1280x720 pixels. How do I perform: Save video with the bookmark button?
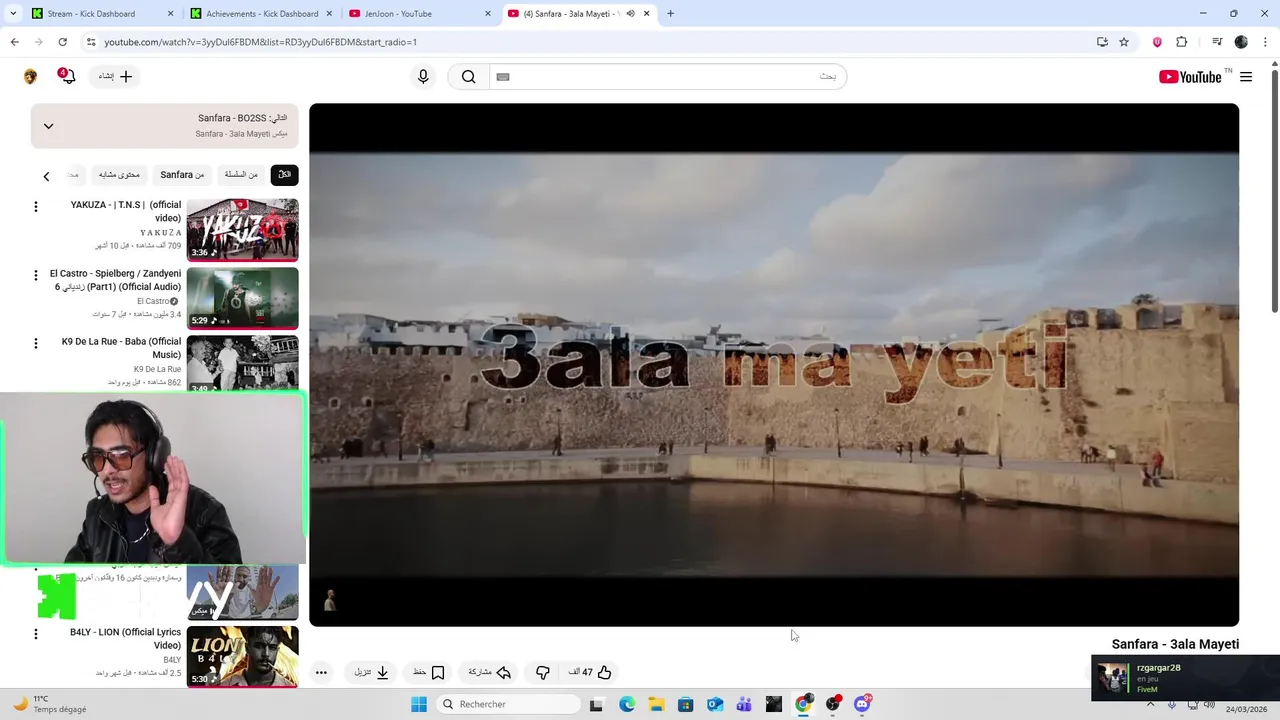point(429,673)
